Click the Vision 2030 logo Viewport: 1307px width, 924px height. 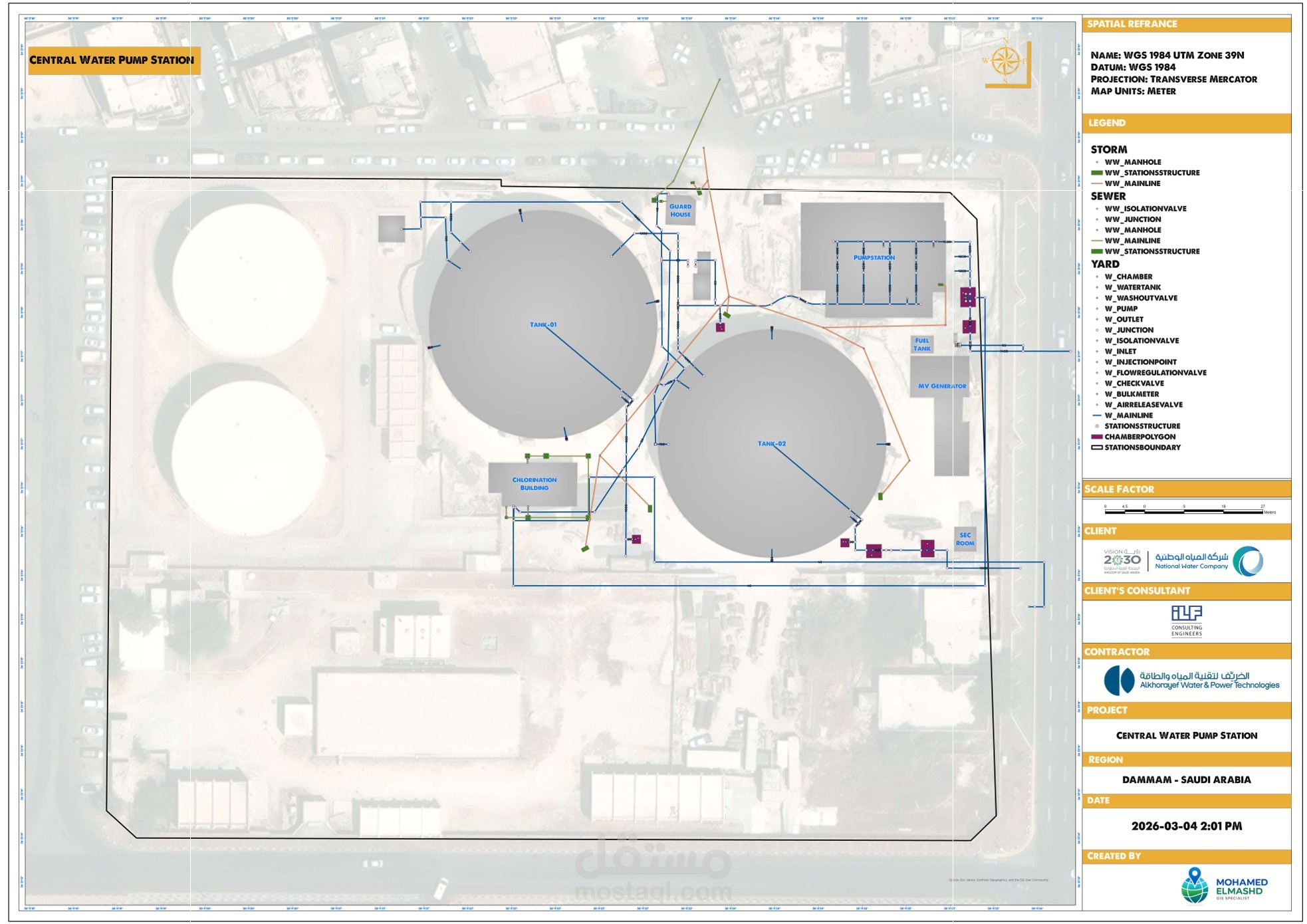[x=1122, y=561]
